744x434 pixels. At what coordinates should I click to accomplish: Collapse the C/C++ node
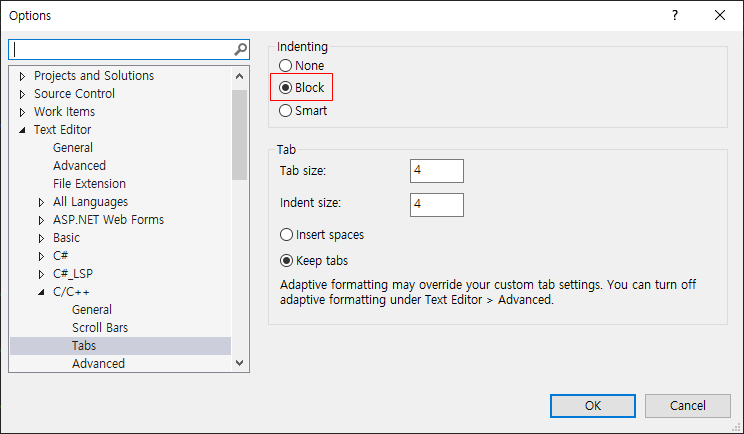[41, 292]
